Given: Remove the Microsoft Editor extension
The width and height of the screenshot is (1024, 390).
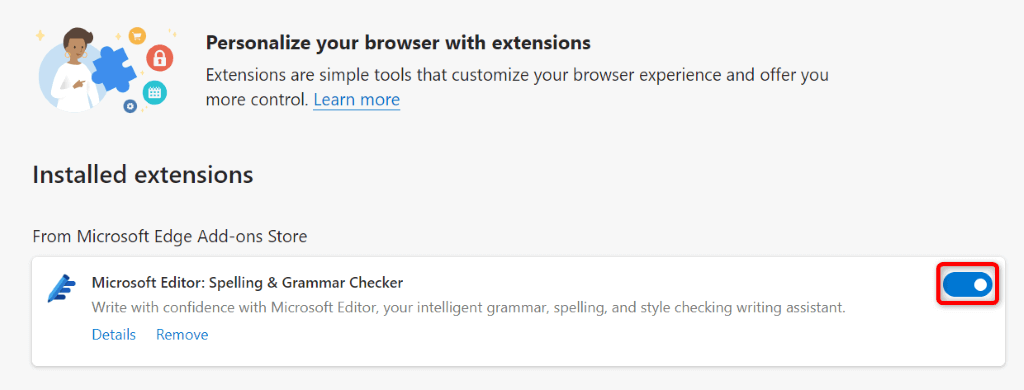Looking at the screenshot, I should 182,335.
